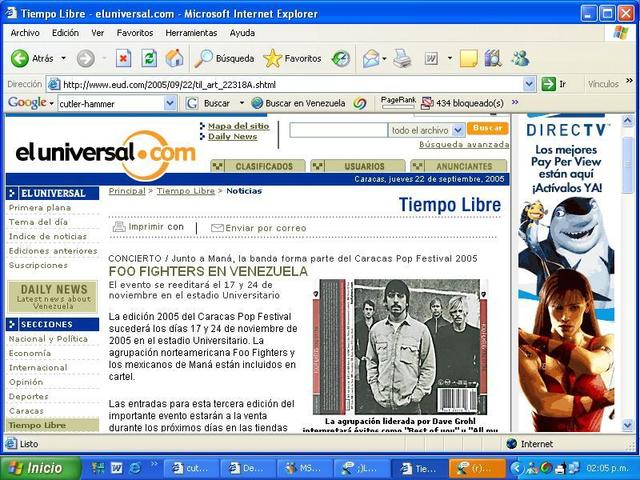Screen dimensions: 640x480
Task: Open the yellow Discuss note icon
Action: coord(468,58)
